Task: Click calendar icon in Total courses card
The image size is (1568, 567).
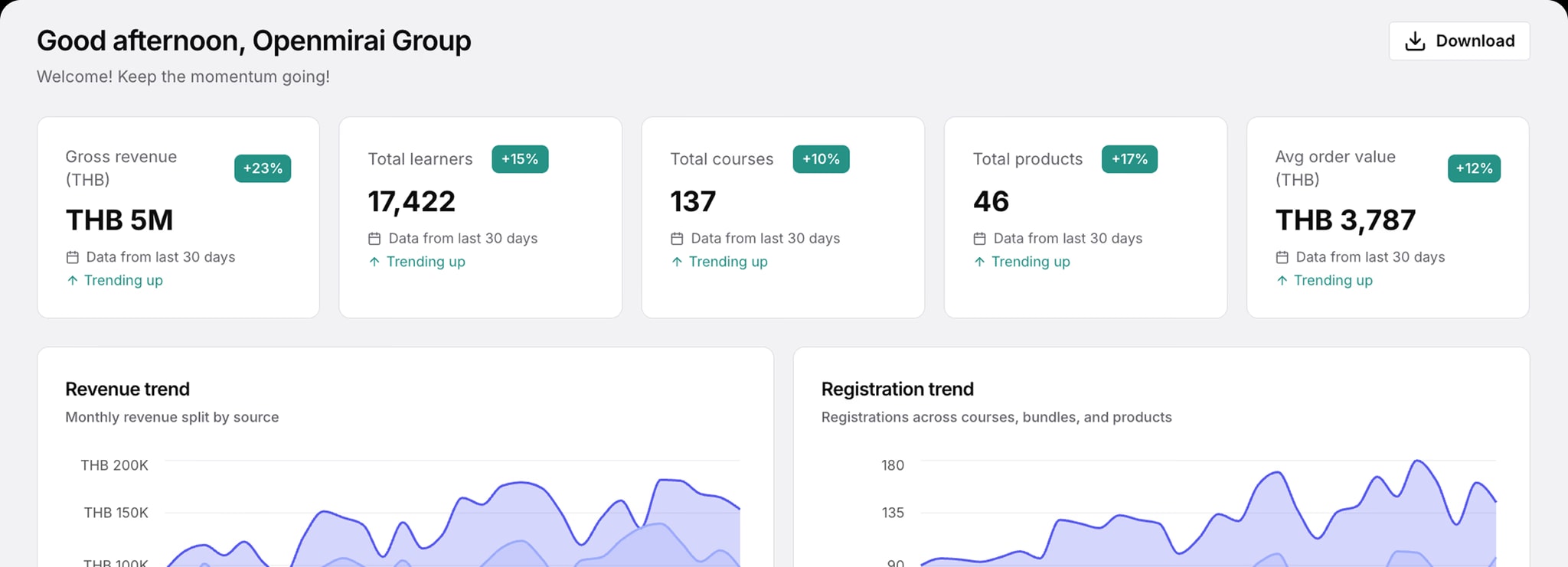Action: coord(677,239)
